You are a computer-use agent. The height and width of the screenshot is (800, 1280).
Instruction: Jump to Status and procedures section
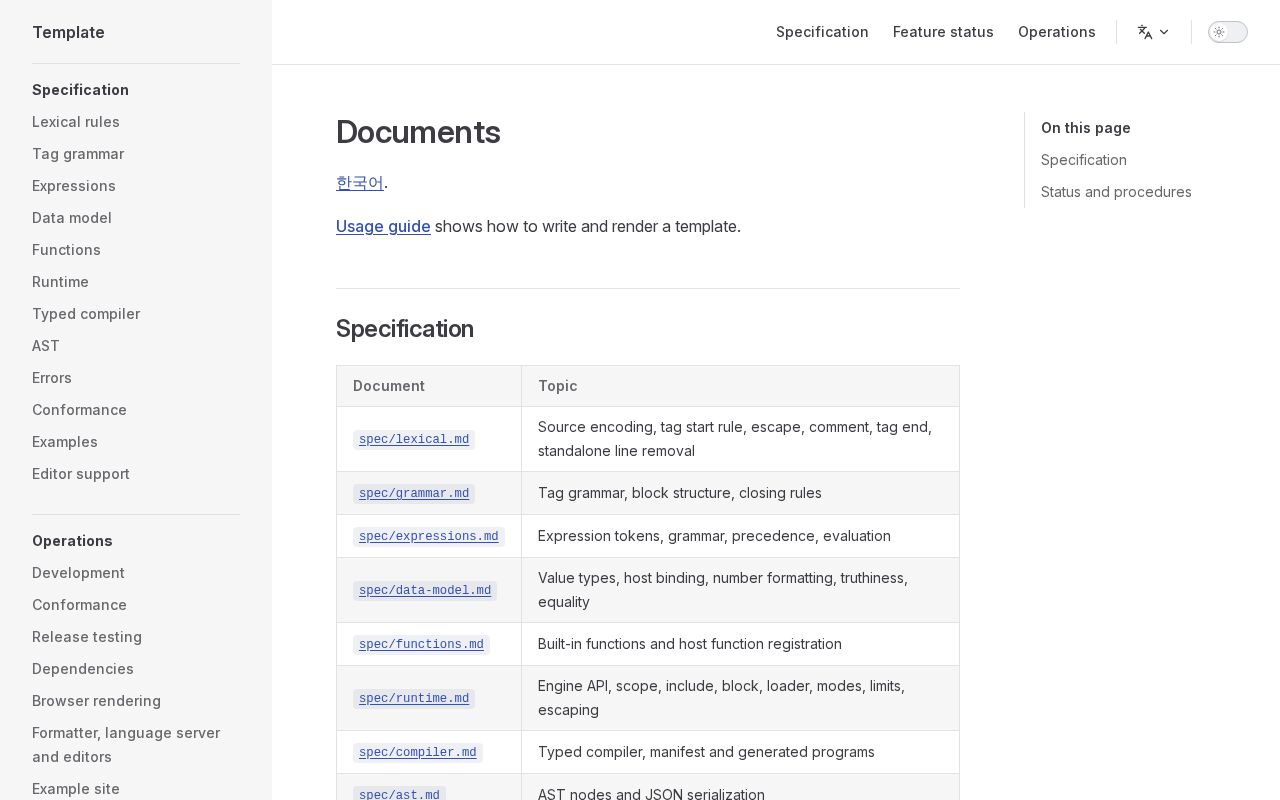pos(1116,192)
